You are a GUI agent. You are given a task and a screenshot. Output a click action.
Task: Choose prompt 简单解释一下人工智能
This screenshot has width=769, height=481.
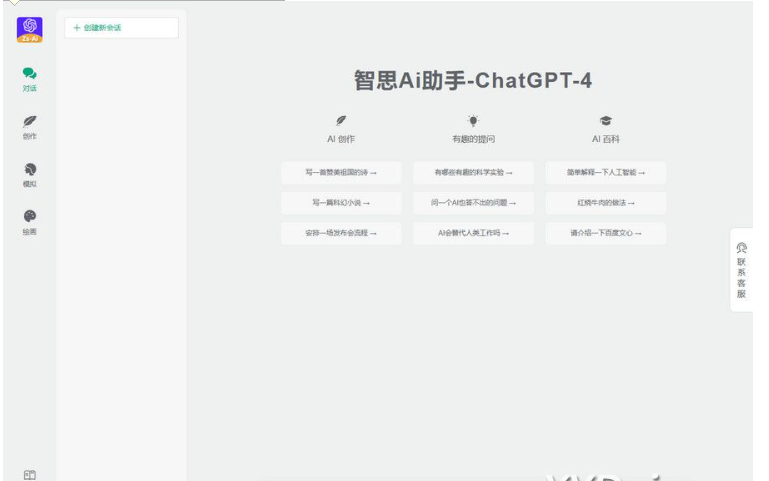click(605, 173)
